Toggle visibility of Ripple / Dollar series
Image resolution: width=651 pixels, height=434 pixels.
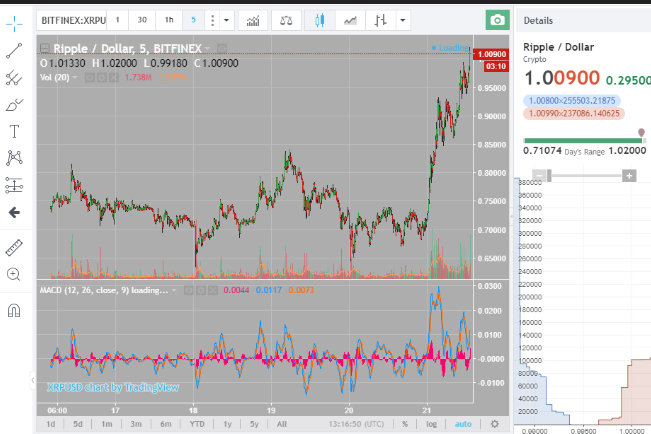[222, 49]
